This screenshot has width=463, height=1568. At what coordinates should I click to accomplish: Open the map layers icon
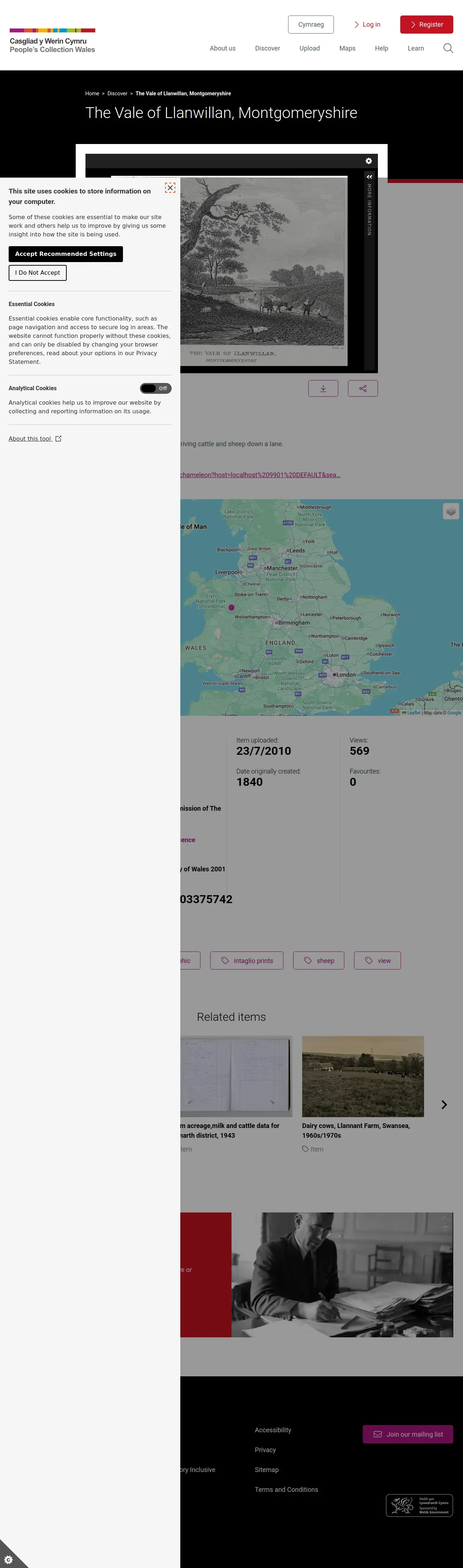[451, 511]
